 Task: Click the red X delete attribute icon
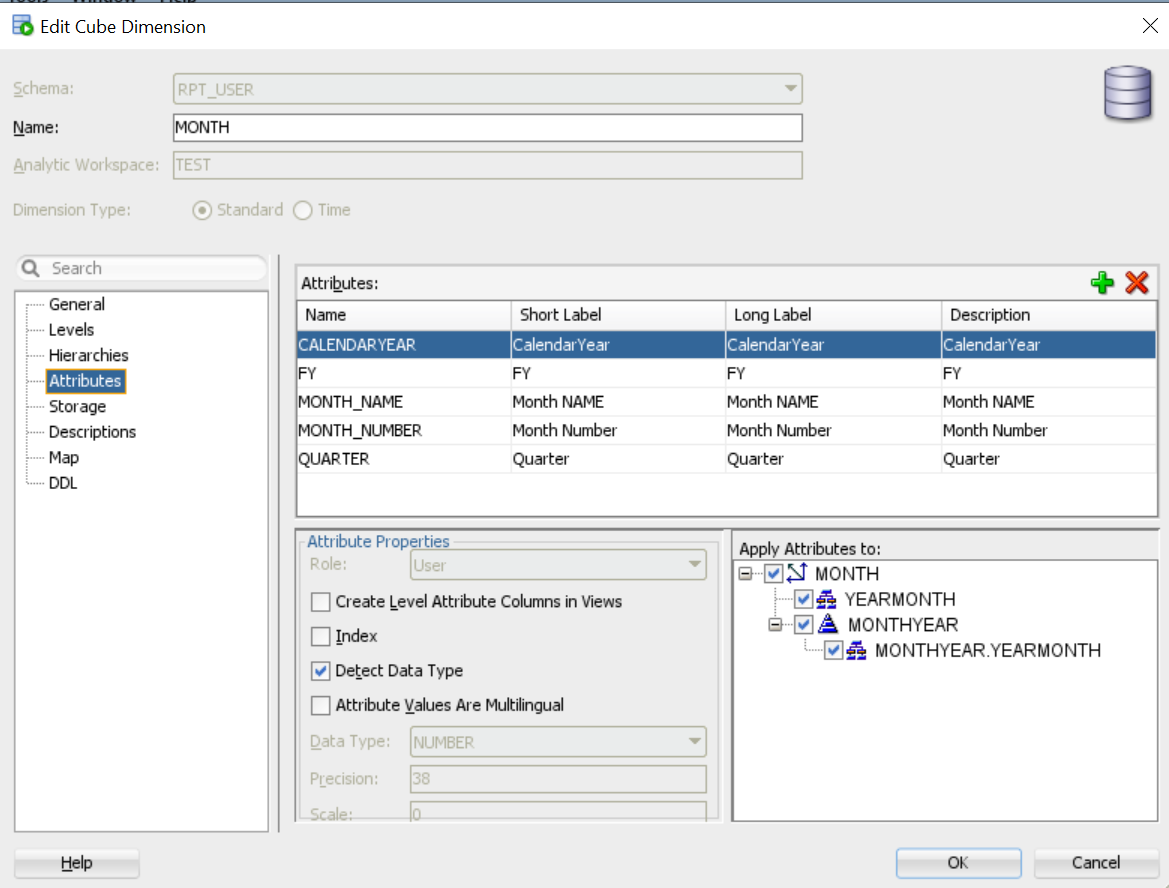[x=1136, y=283]
